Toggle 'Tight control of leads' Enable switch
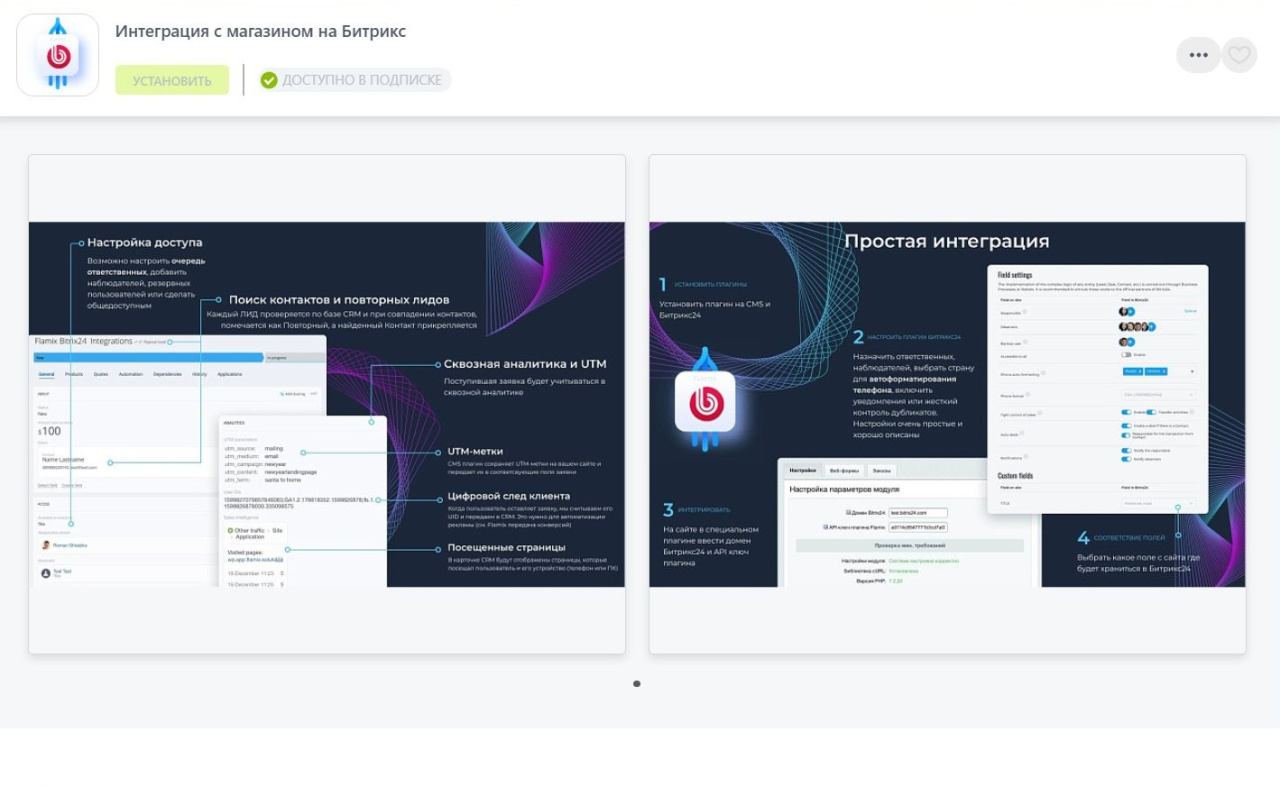This screenshot has height=787, width=1280. click(x=1126, y=412)
